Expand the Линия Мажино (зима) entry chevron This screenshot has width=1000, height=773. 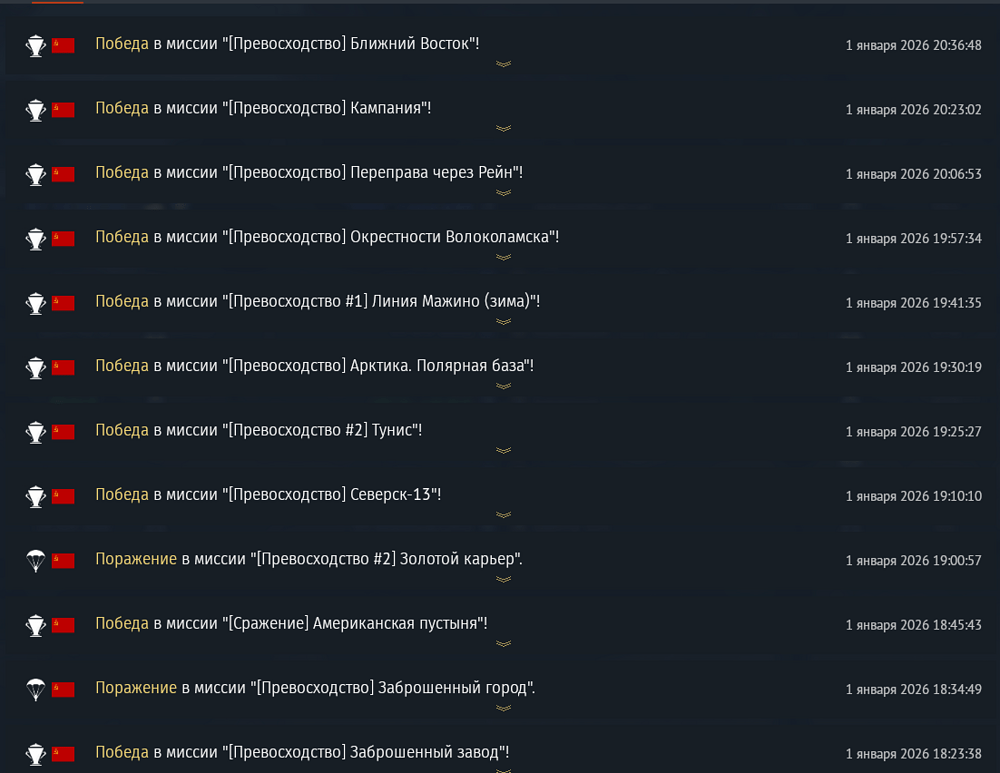coord(503,321)
